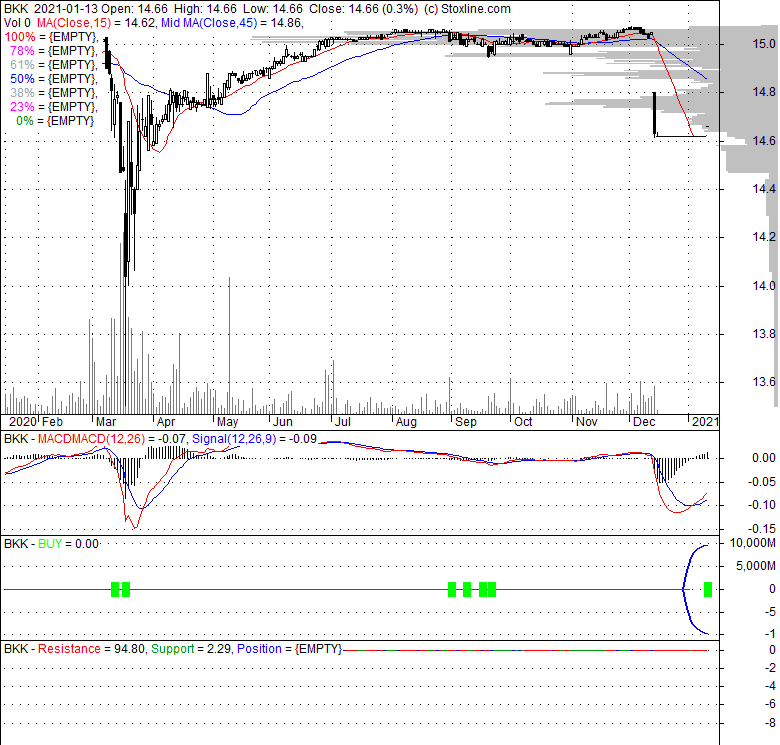
Task: Click the MA(Close,15) = 14.62 label
Action: 95,23
